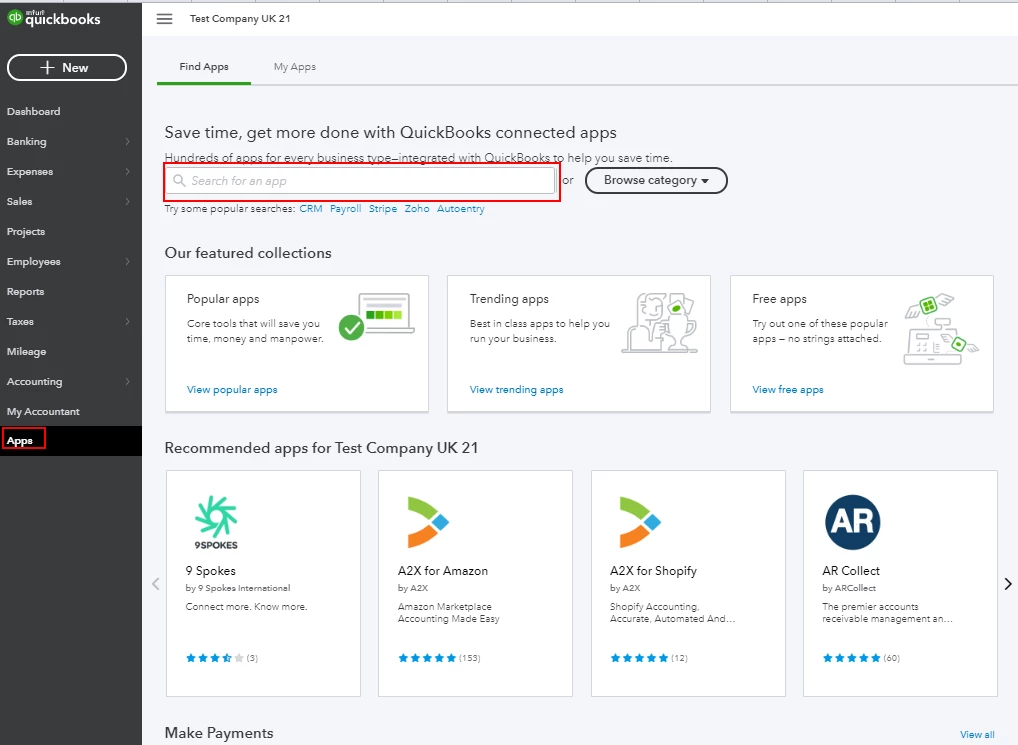1018x745 pixels.
Task: Open Mileage in the sidebar
Action: point(27,352)
